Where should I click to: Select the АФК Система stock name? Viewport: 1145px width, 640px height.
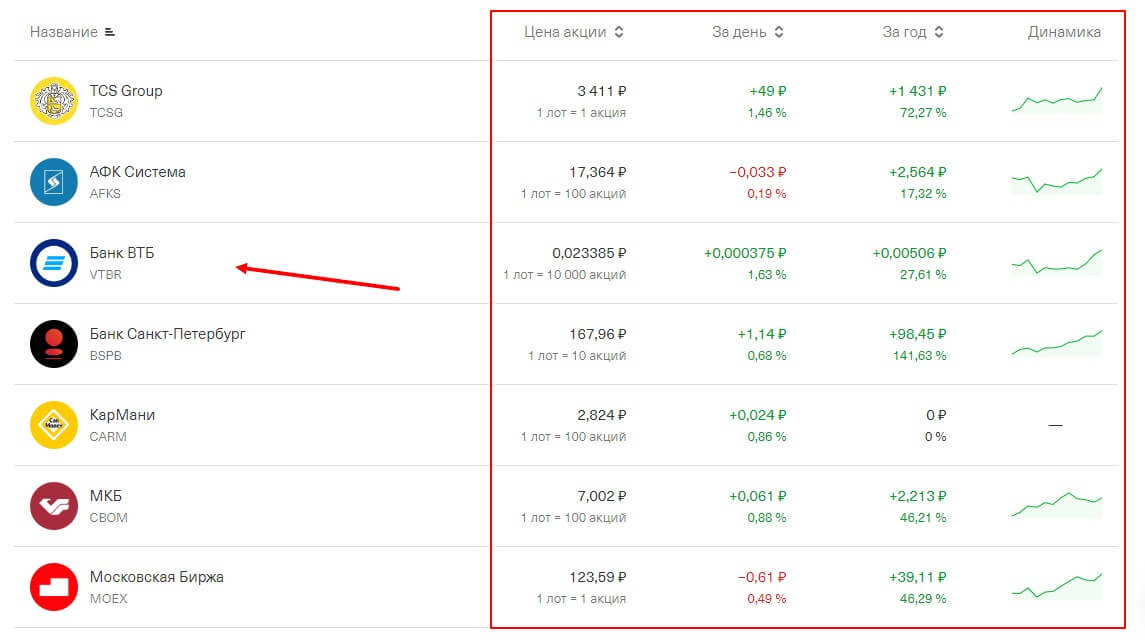(138, 172)
